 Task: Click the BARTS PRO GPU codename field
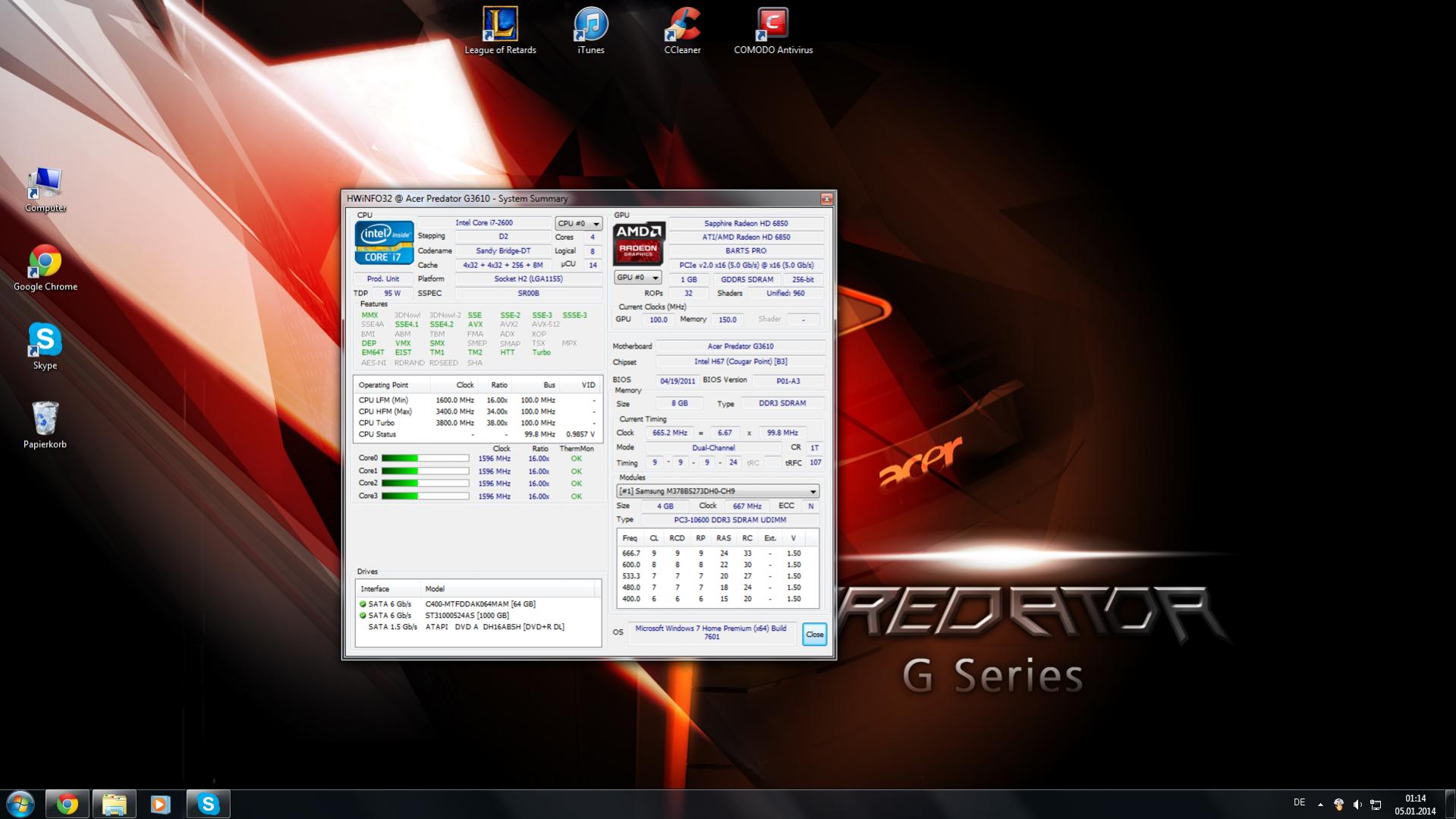point(746,251)
